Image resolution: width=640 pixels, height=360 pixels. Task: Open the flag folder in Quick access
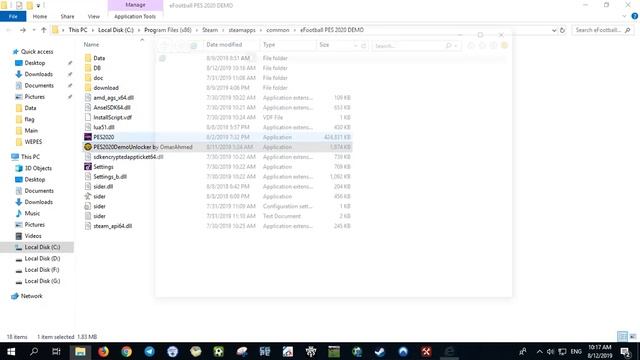point(29,119)
